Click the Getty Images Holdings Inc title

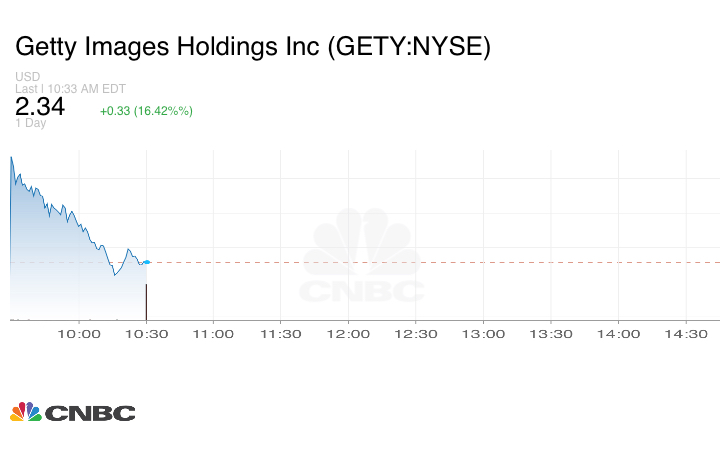(253, 47)
